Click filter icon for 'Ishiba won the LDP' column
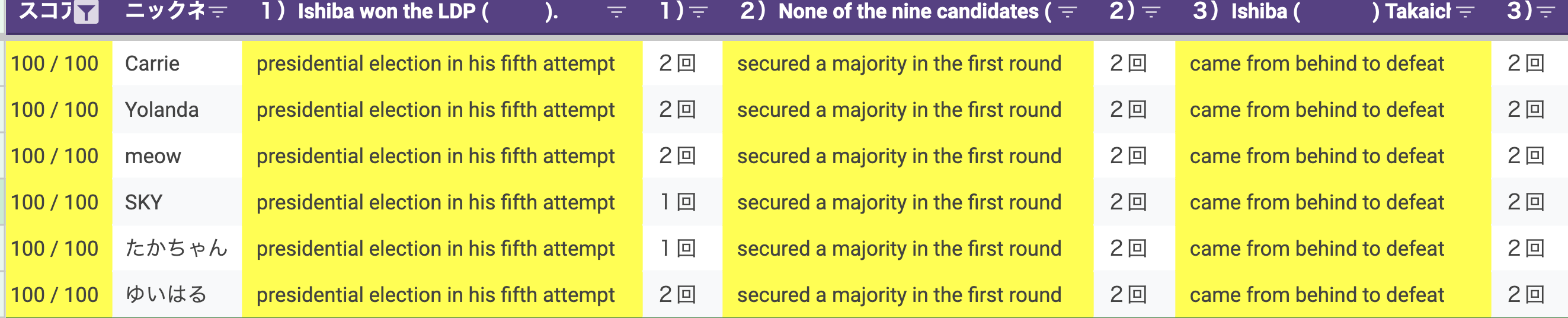The height and width of the screenshot is (318, 1568). point(616,12)
